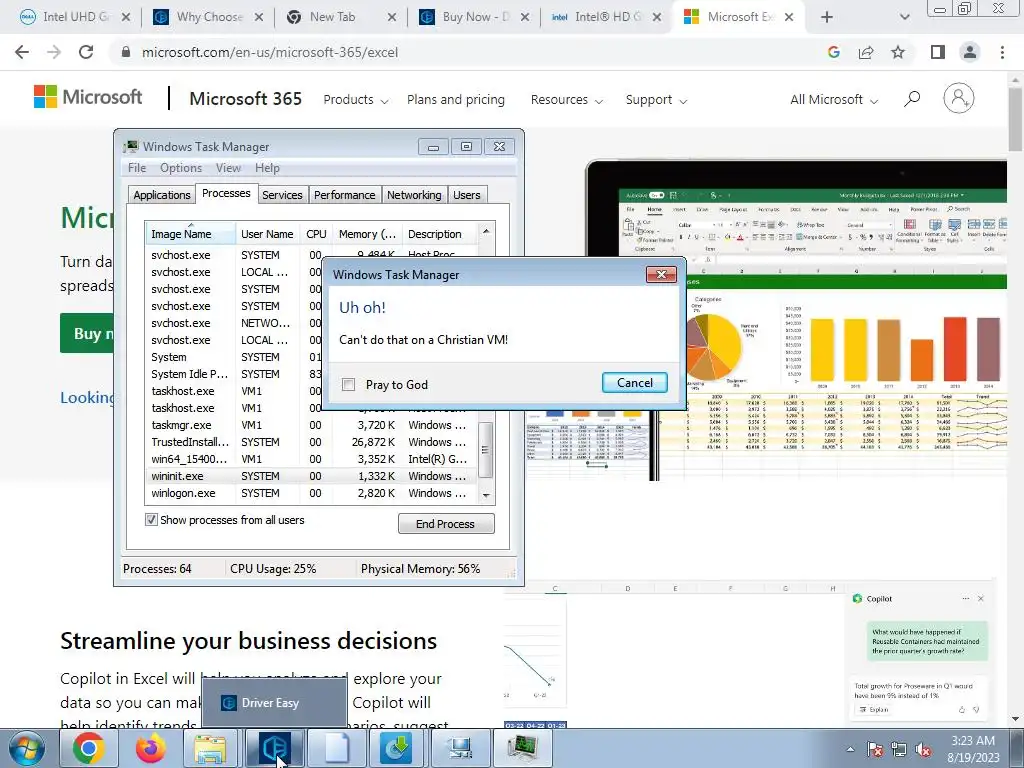Switch to the Networking tab
The width and height of the screenshot is (1024, 768).
tap(414, 195)
